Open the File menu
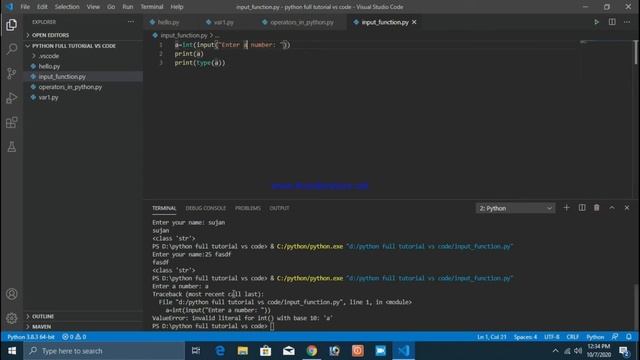Image resolution: width=640 pixels, height=360 pixels. pos(25,7)
